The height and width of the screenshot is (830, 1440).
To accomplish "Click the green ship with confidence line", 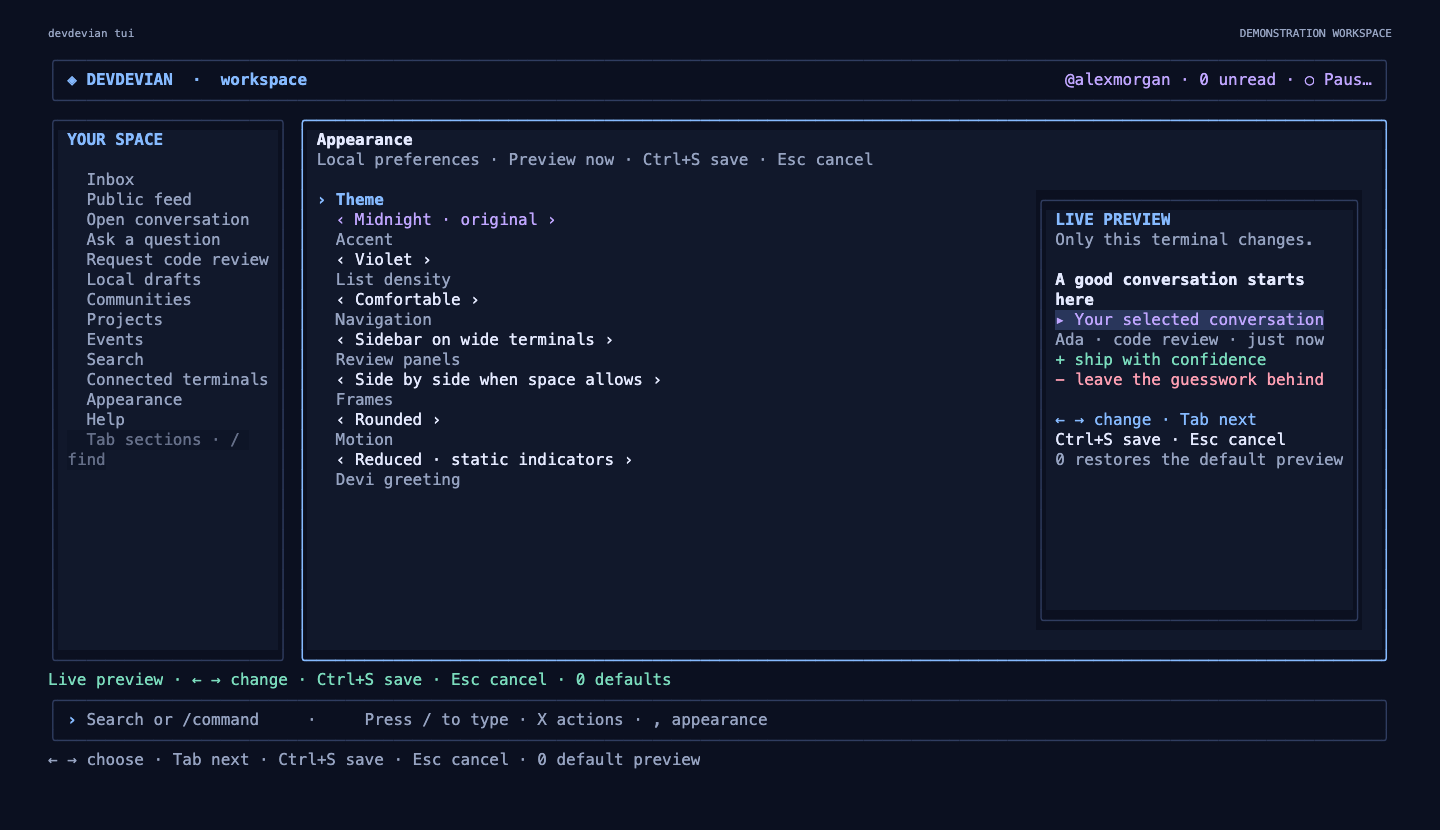I will point(1161,360).
